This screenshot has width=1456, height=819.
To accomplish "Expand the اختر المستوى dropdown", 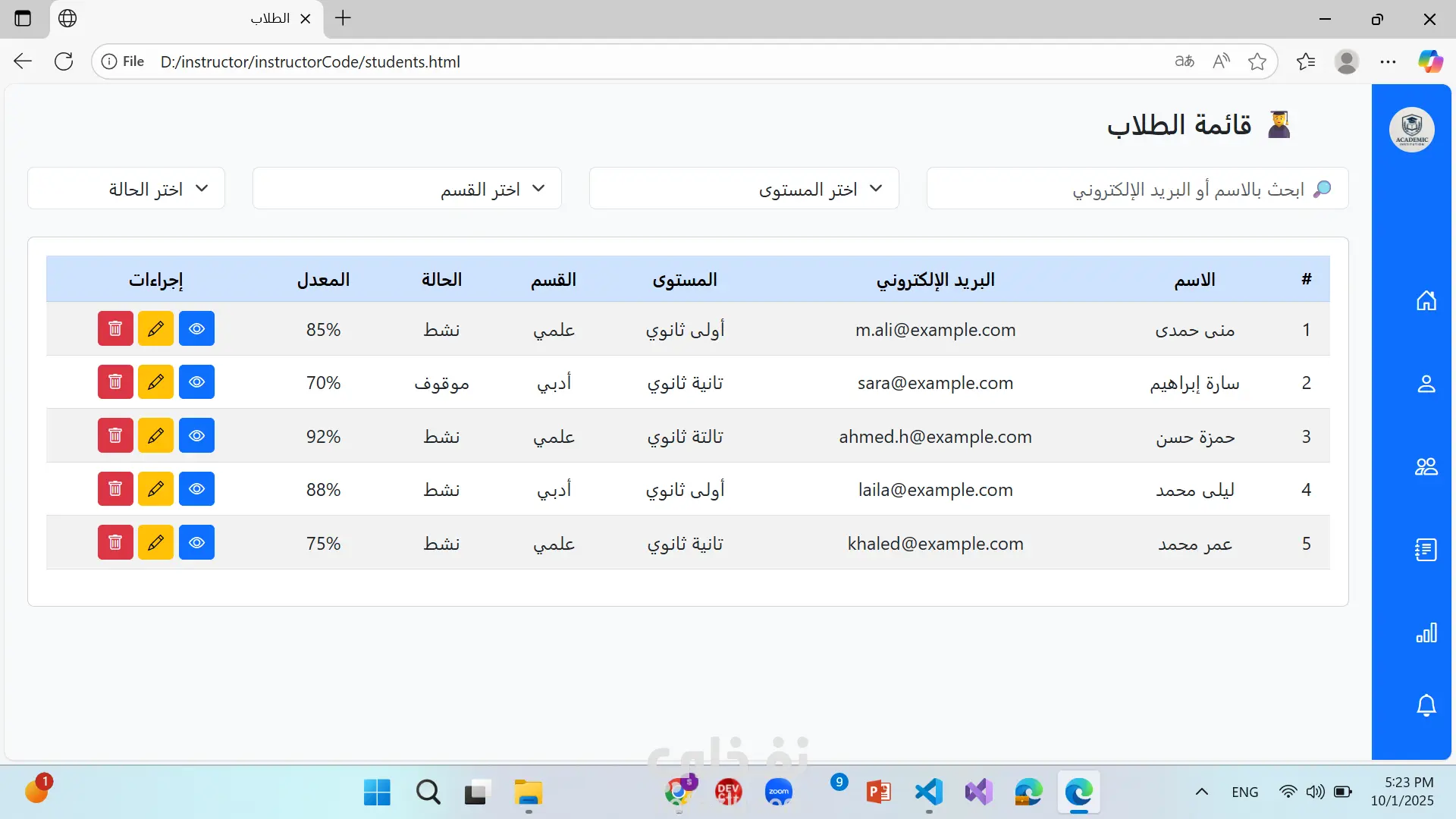I will pos(743,188).
